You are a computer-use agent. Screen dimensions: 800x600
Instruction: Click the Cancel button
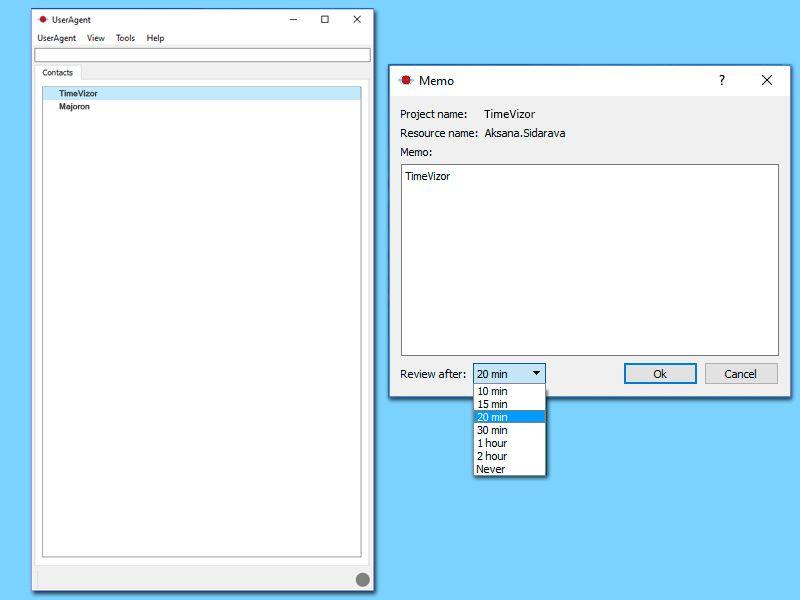click(x=741, y=373)
